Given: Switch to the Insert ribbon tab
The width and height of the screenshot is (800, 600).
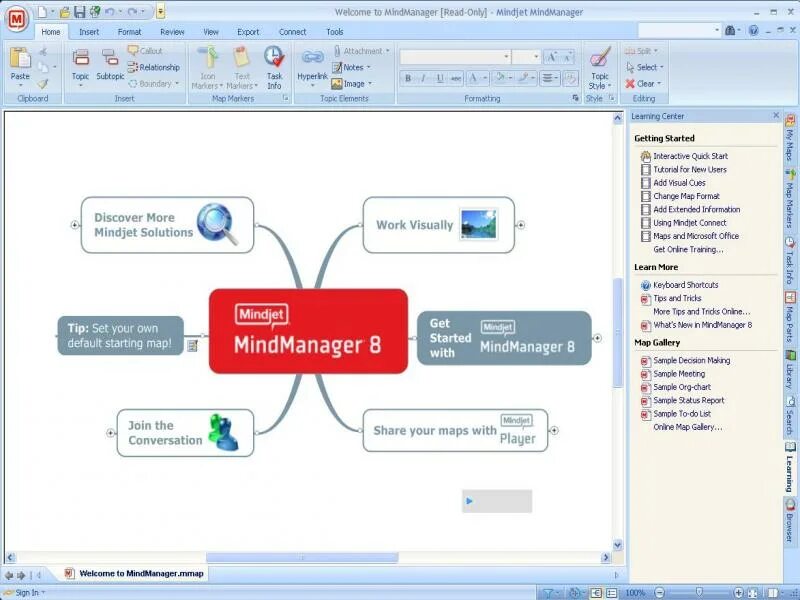Looking at the screenshot, I should click(x=89, y=32).
